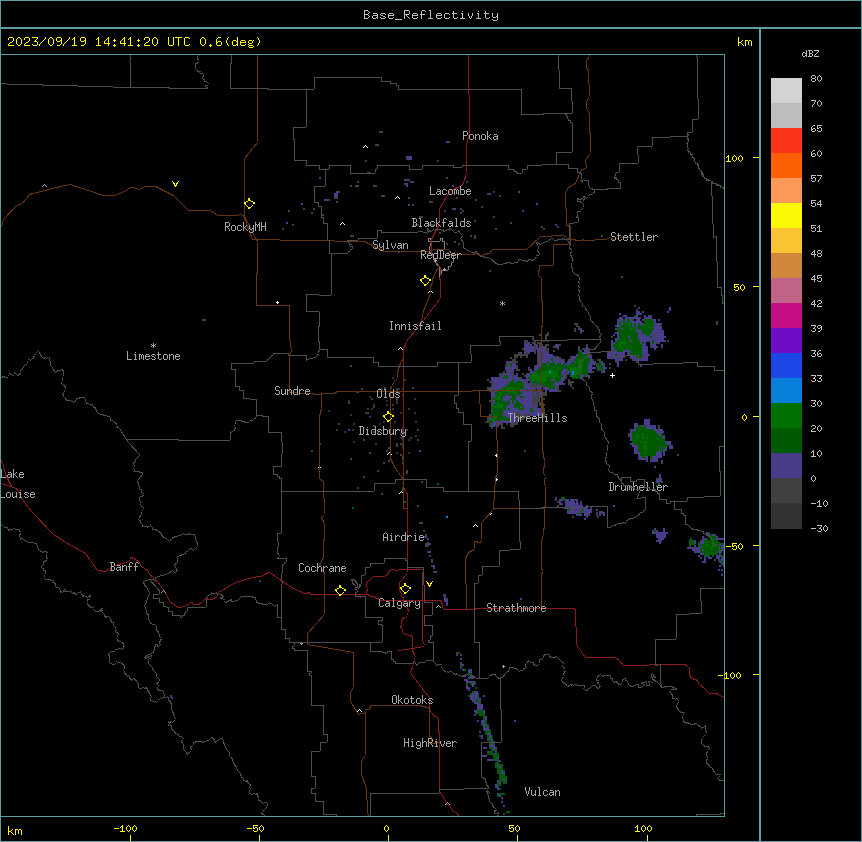
Task: Click the yellow station marker near Olds
Action: [x=388, y=416]
